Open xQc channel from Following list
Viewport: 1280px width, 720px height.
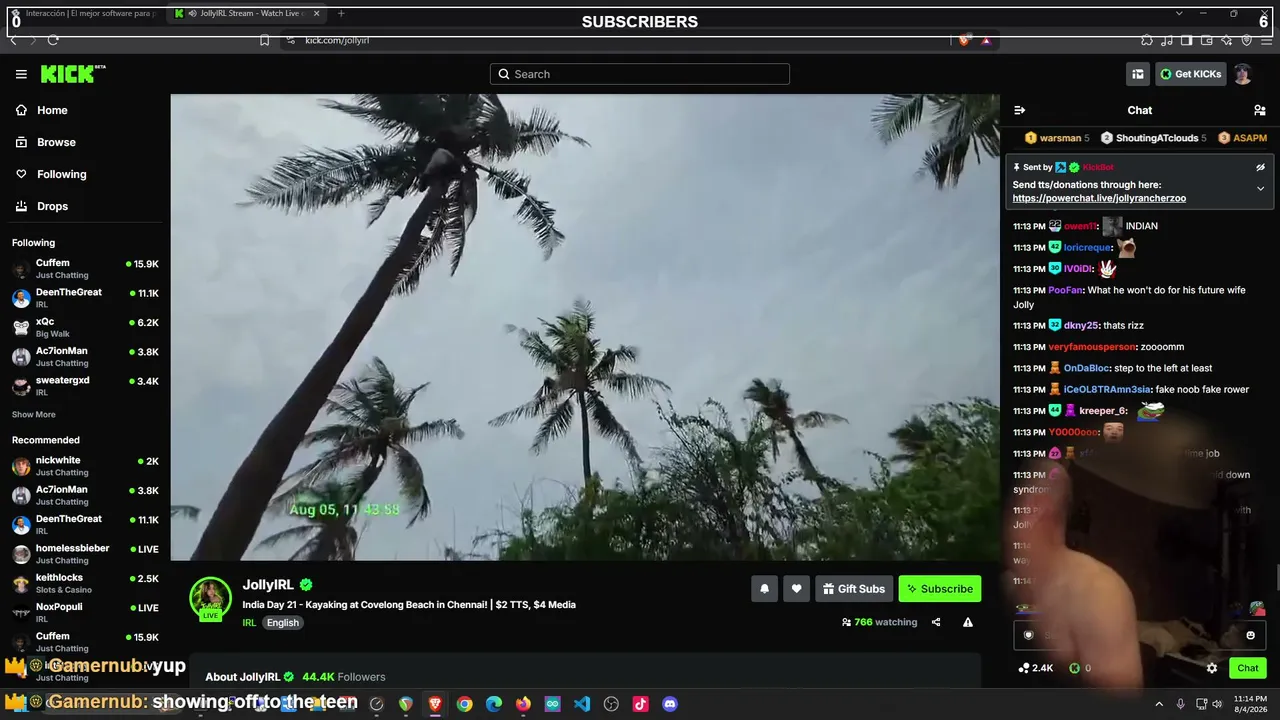(85, 327)
